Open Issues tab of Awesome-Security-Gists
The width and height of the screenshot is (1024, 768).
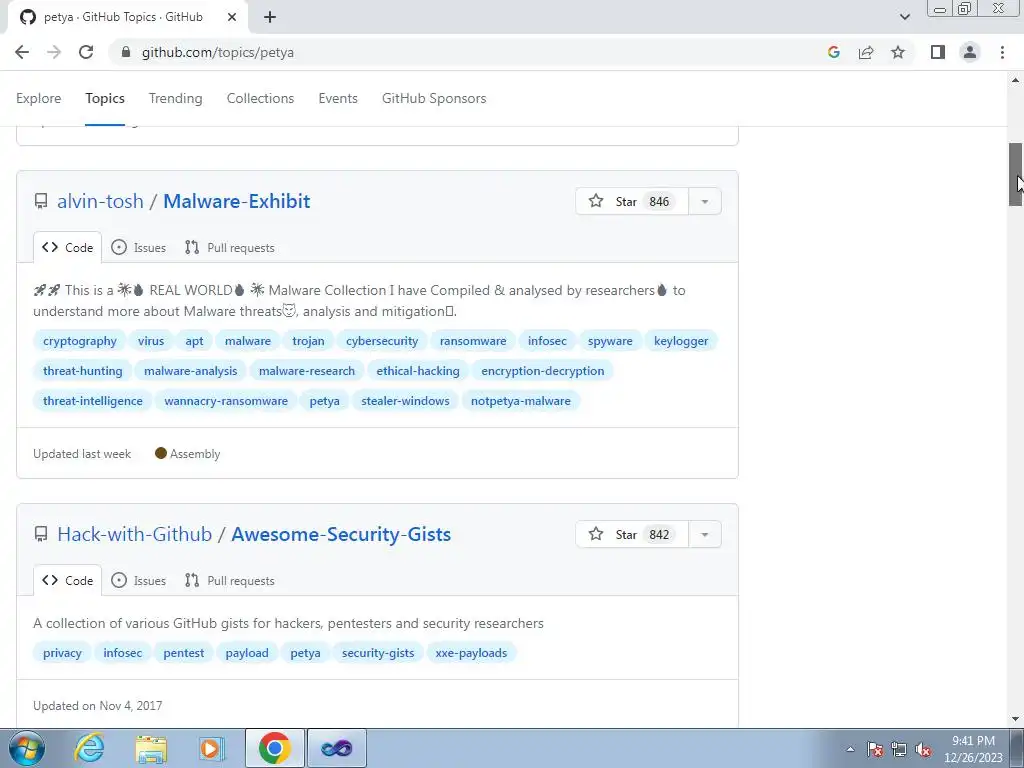pos(138,581)
